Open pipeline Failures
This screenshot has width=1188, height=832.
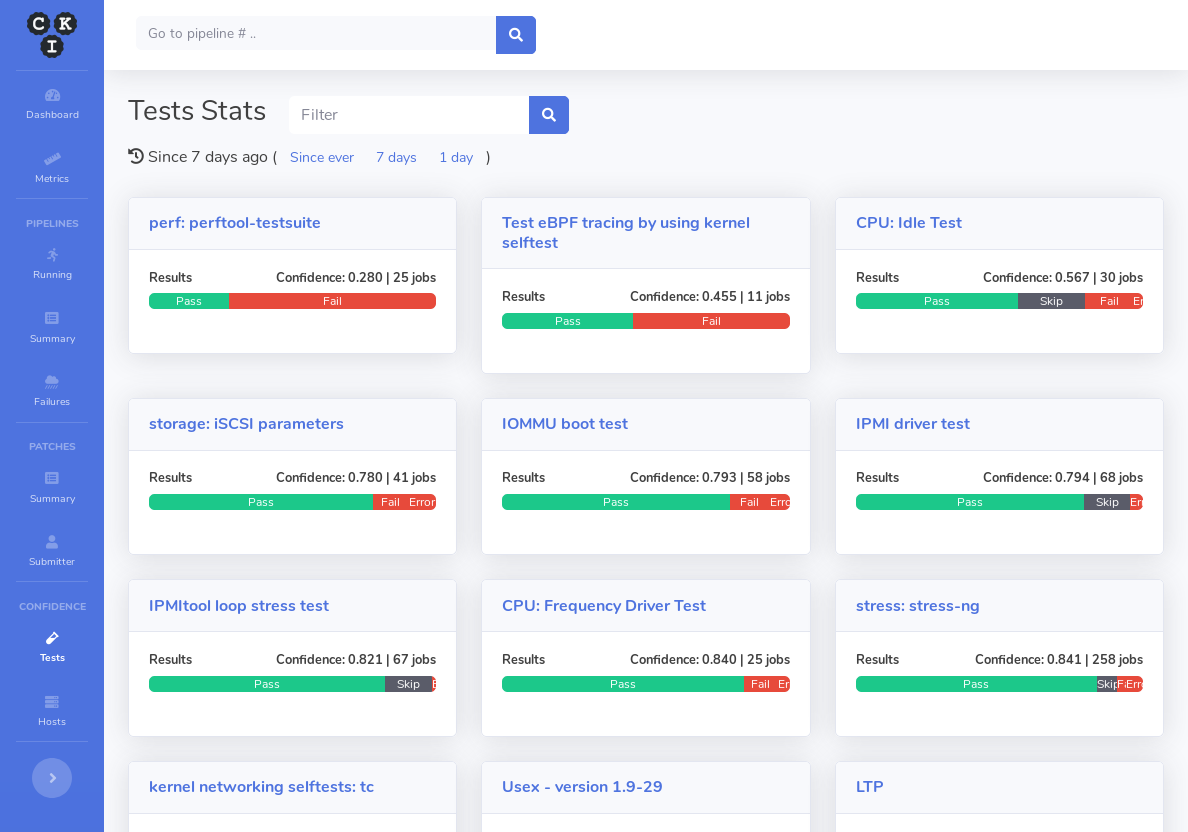coord(52,391)
